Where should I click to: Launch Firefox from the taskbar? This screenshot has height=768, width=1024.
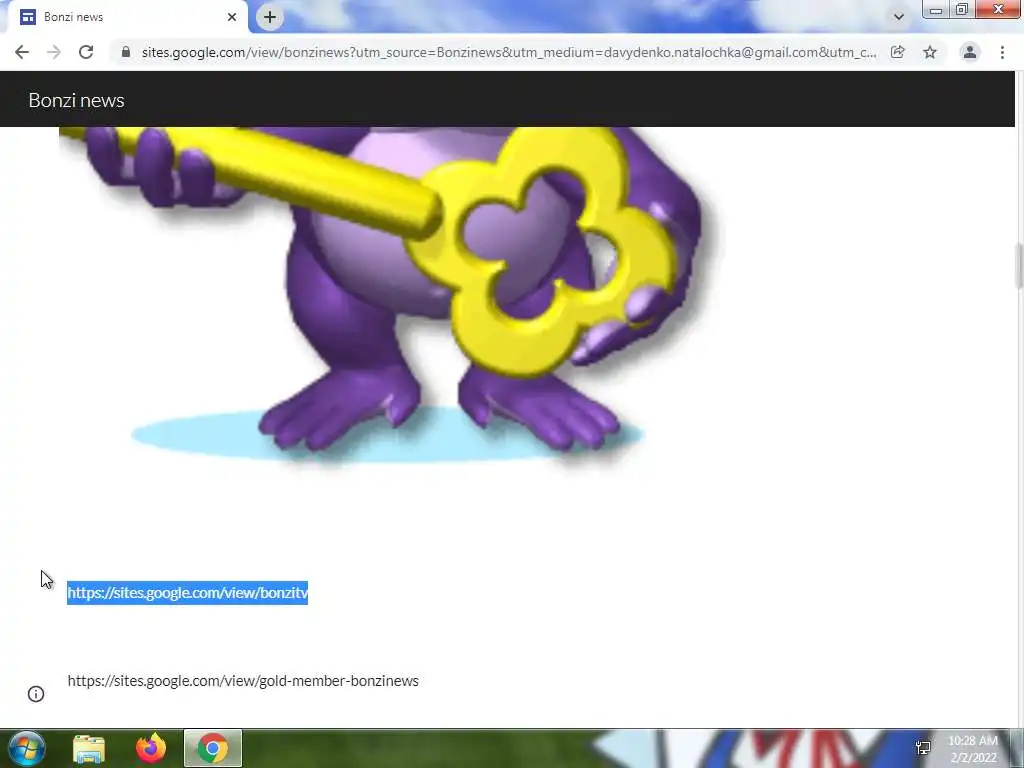tap(151, 748)
